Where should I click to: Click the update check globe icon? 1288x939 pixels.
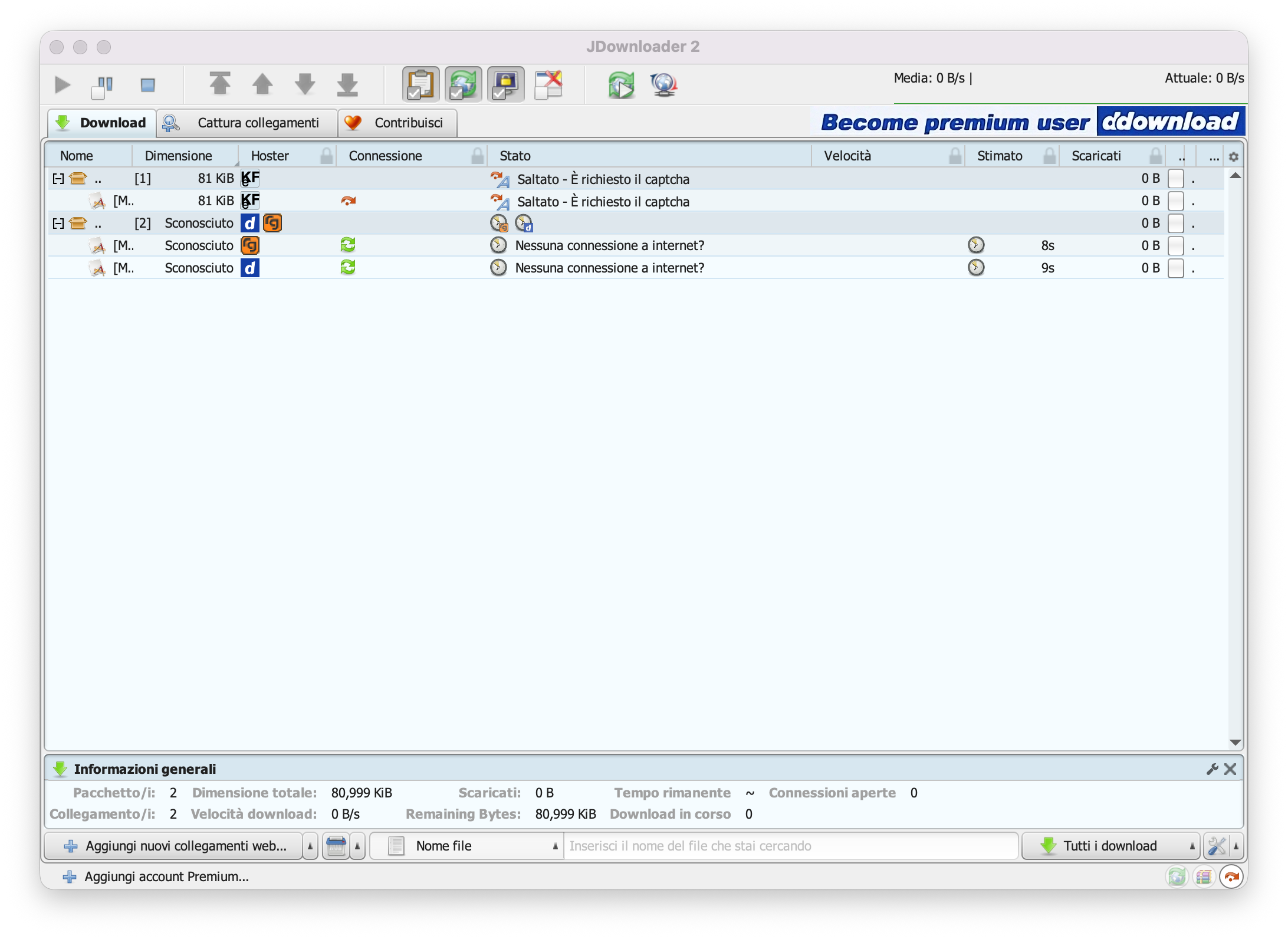tap(663, 85)
